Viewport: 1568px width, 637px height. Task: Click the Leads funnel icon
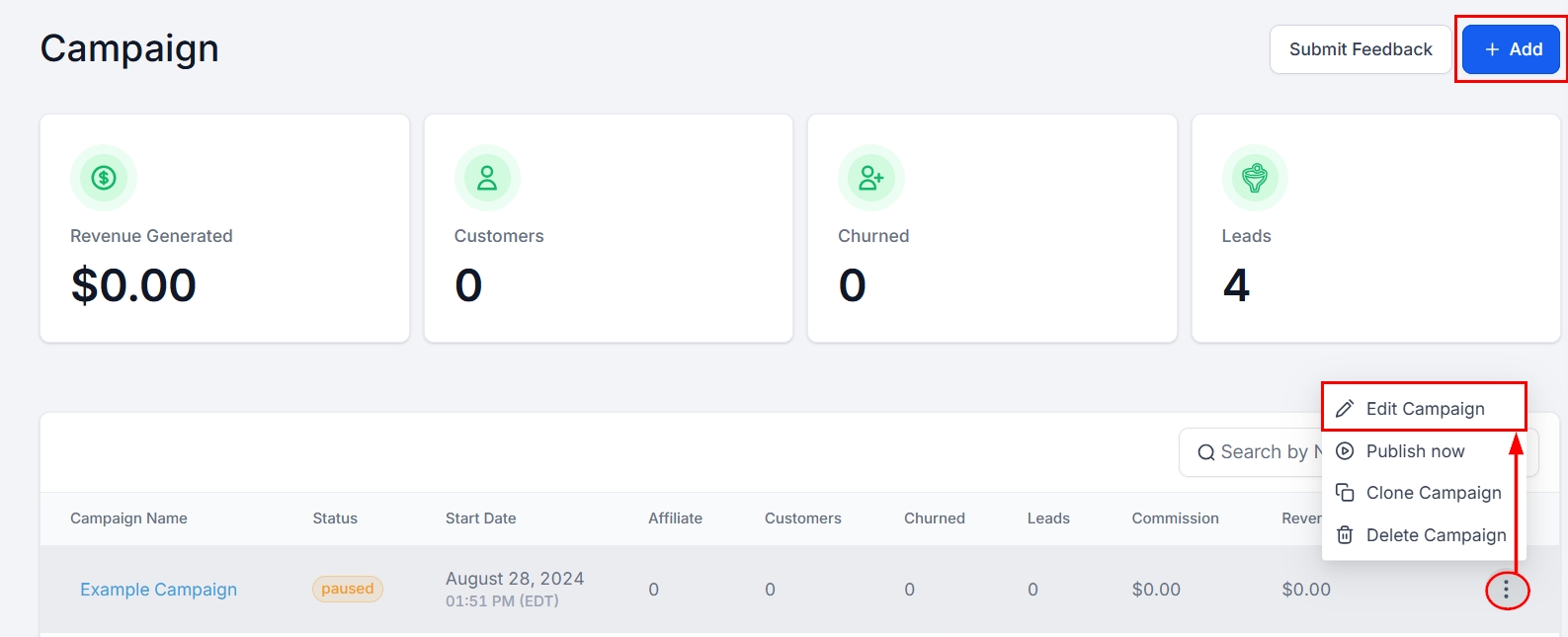coord(1255,178)
